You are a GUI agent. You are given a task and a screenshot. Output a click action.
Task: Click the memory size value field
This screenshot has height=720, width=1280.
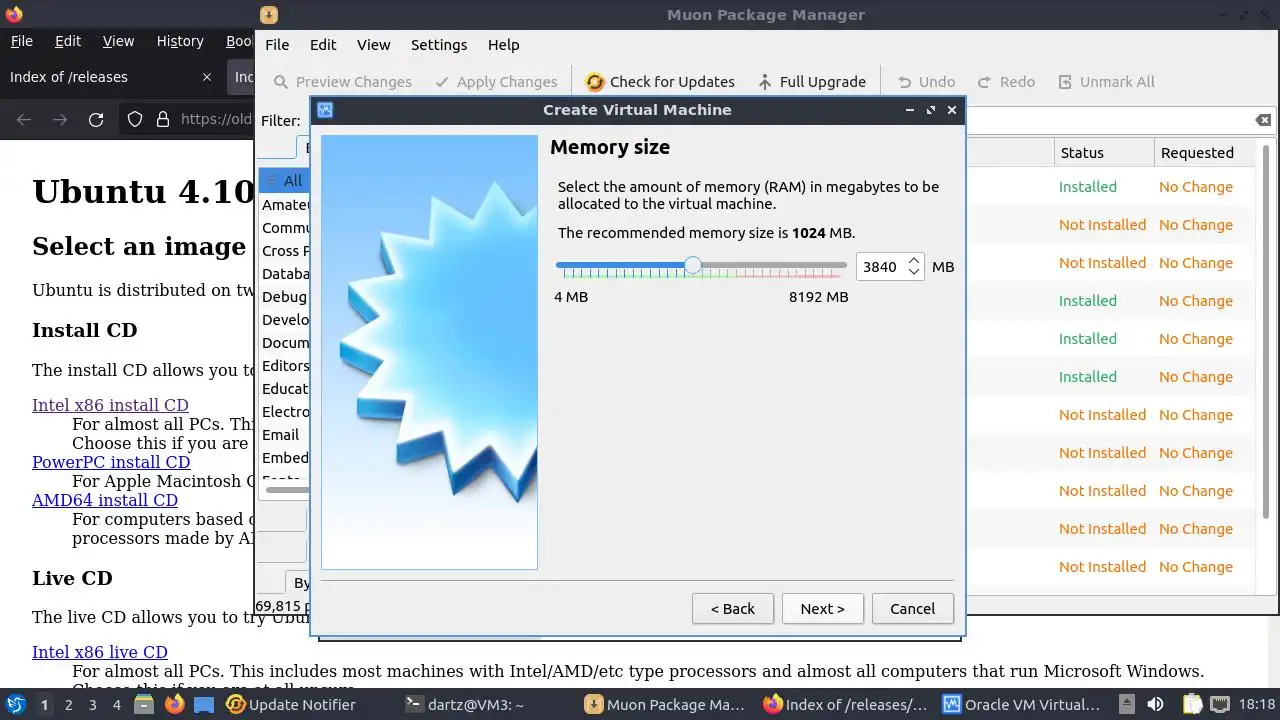click(x=881, y=267)
